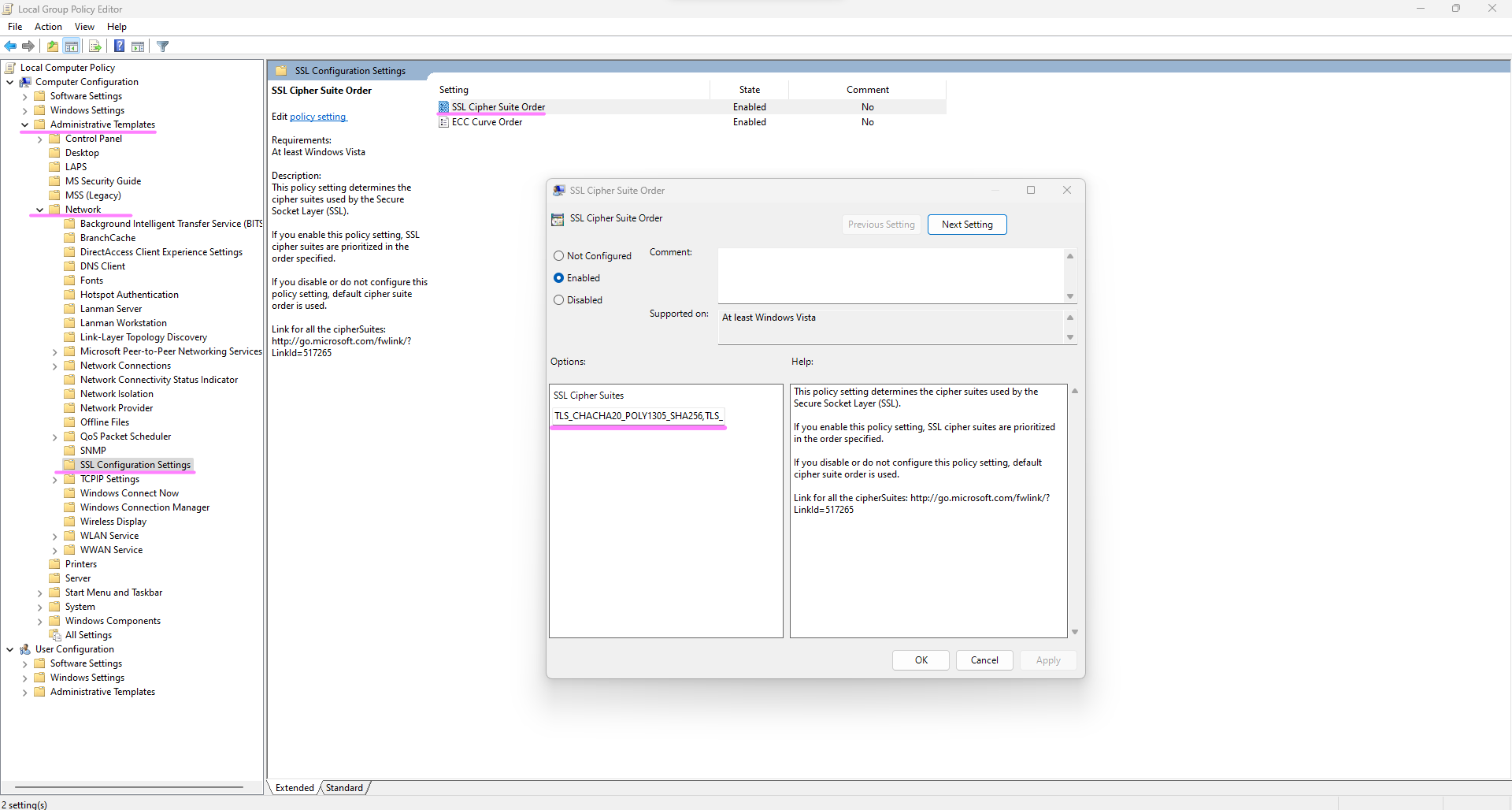Click the Filter toolbar icon
The width and height of the screenshot is (1512, 810).
[162, 46]
